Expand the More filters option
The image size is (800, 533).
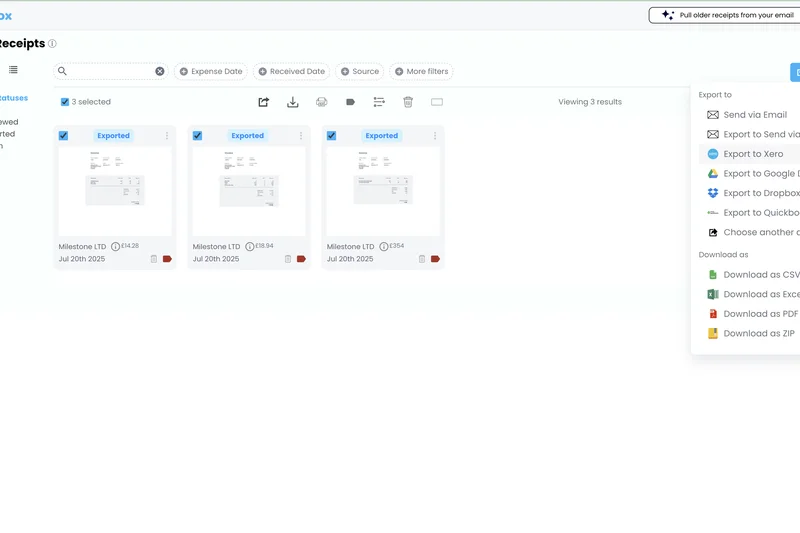421,72
